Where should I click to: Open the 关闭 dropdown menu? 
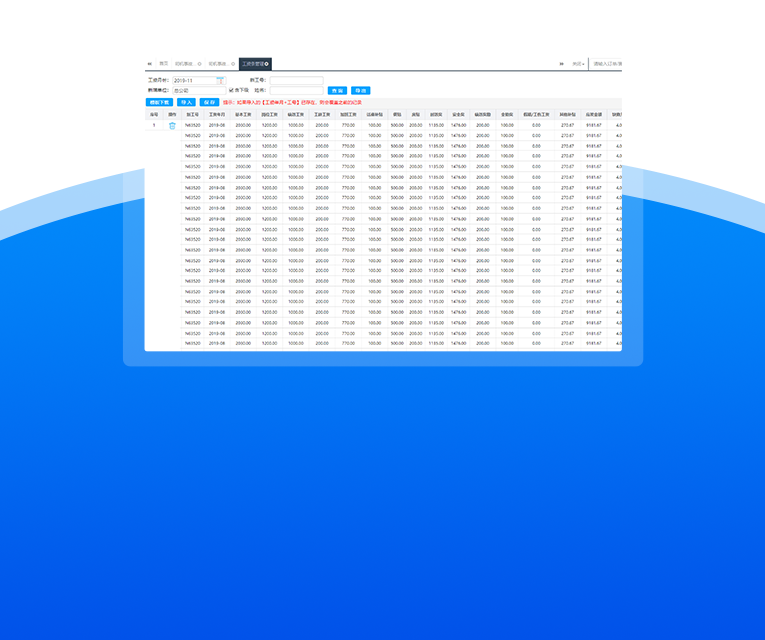579,63
